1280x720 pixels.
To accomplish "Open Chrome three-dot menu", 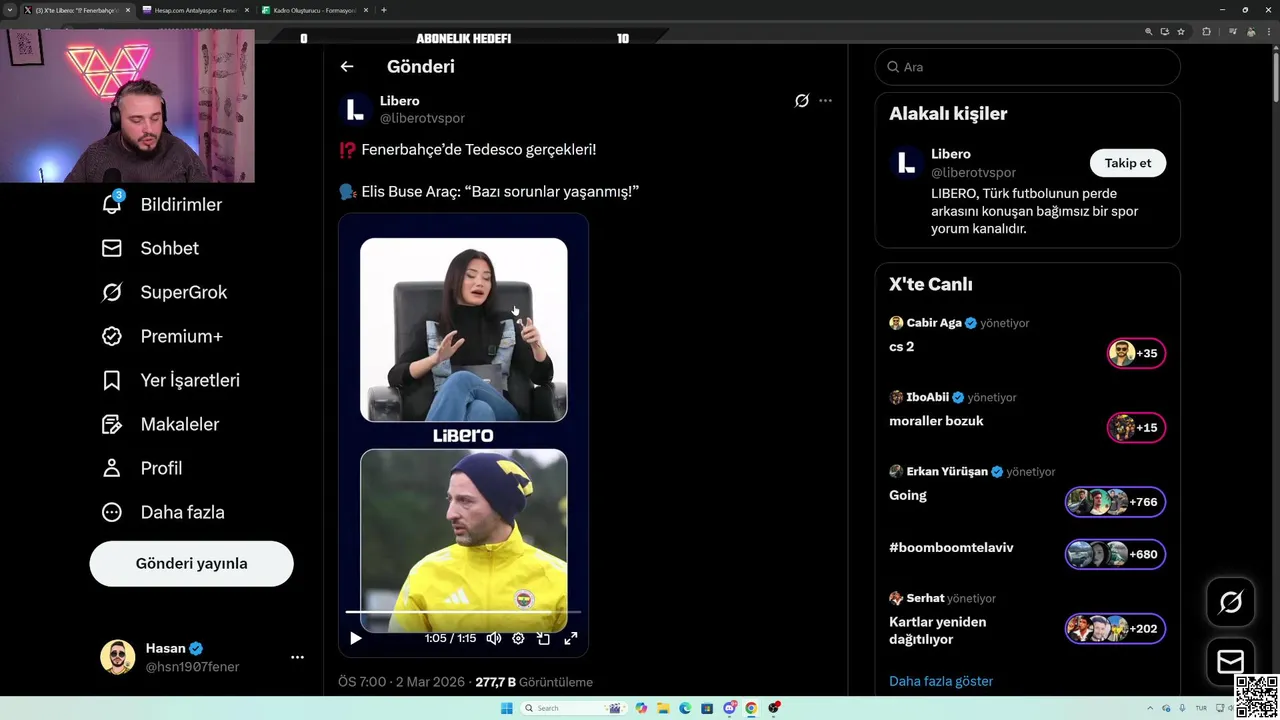I will [1271, 32].
